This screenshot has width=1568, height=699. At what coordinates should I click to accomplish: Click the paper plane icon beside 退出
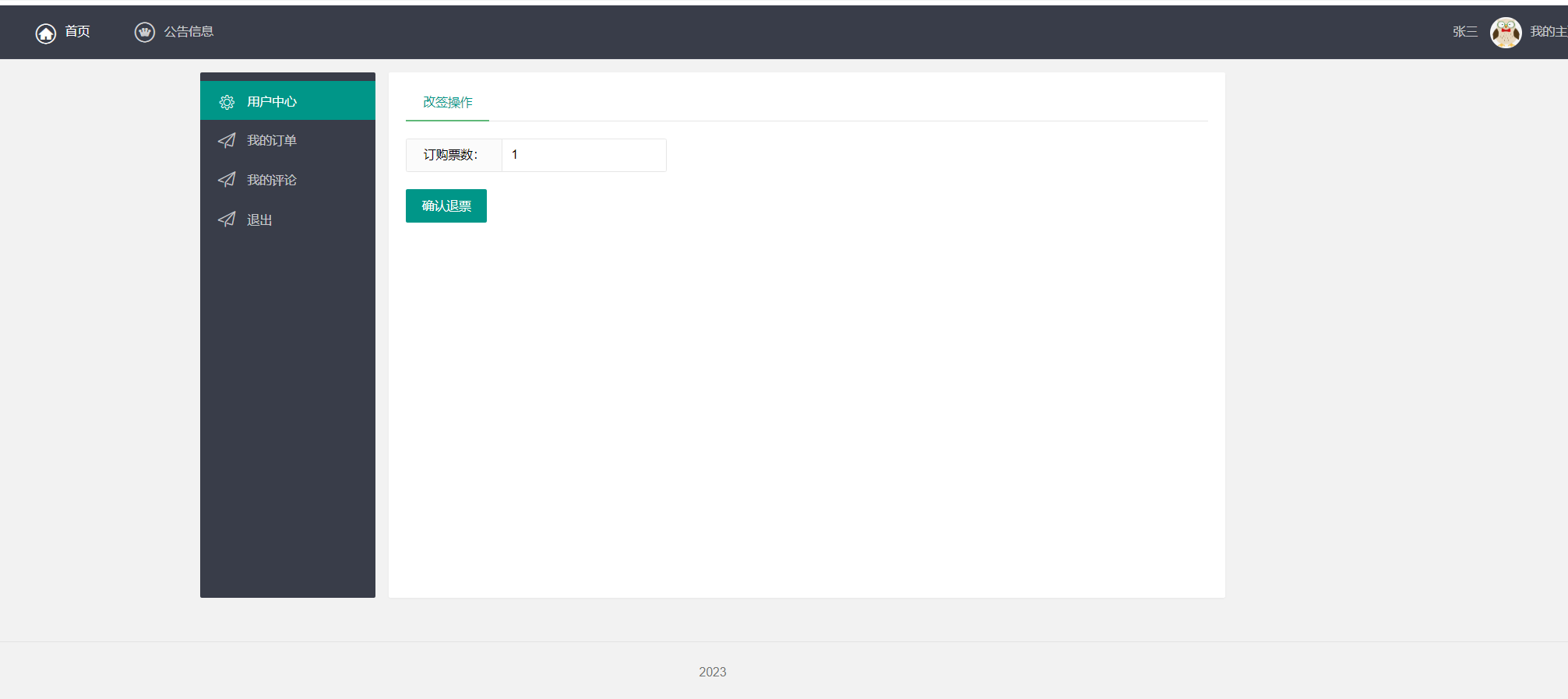pos(227,220)
